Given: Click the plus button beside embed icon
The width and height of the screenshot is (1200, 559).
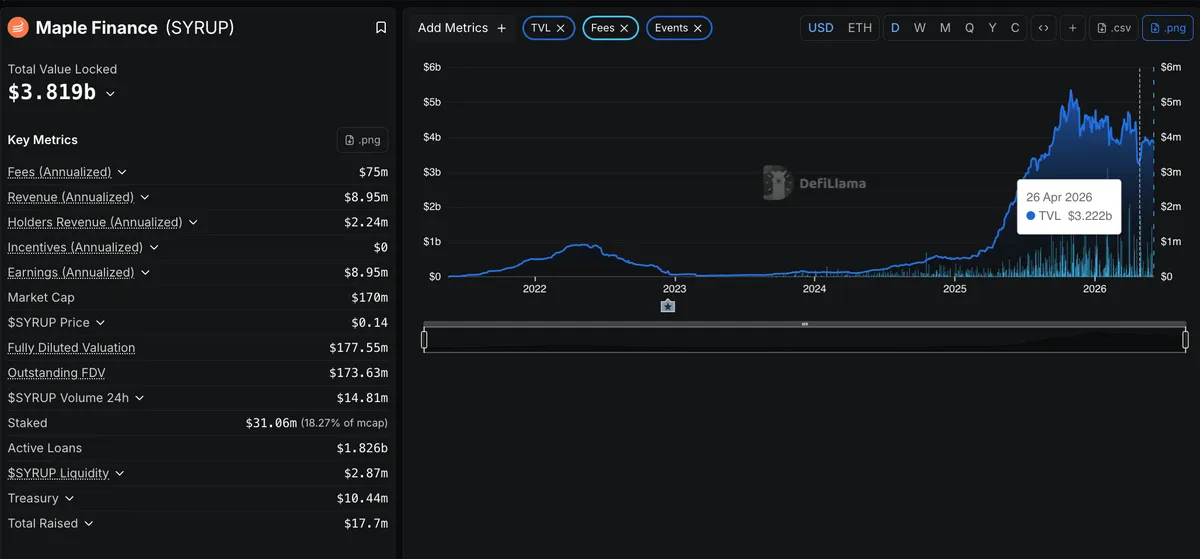Looking at the screenshot, I should pyautogui.click(x=1072, y=28).
